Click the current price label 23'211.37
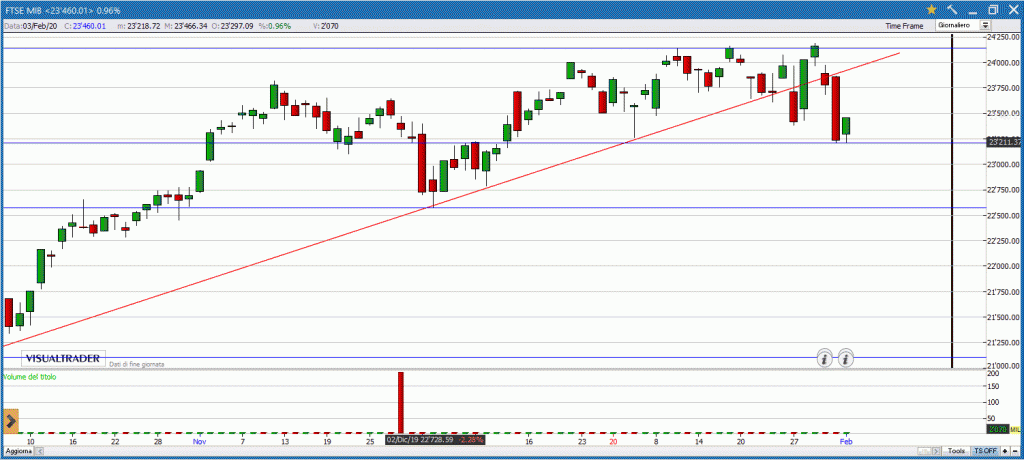Image resolution: width=1024 pixels, height=460 pixels. click(x=1004, y=142)
